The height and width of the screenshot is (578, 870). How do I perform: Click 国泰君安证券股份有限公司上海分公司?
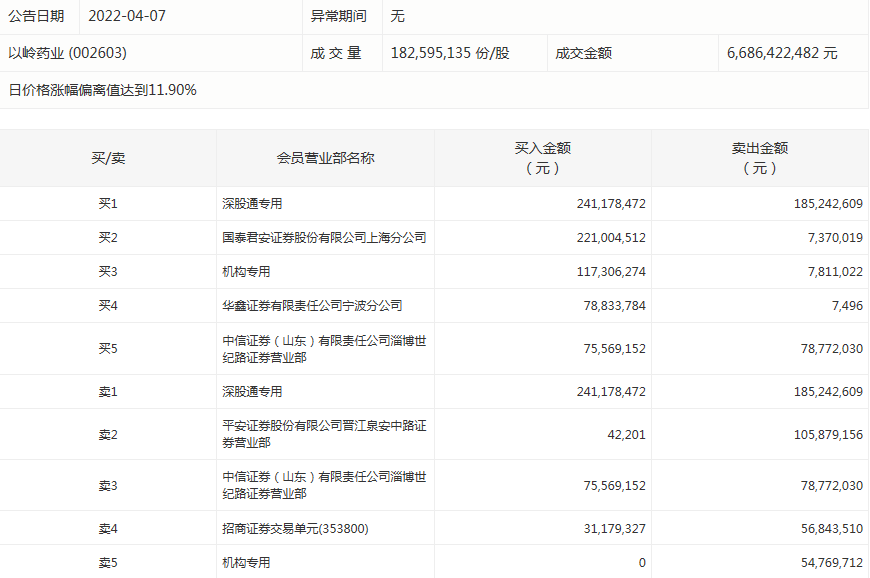tap(324, 238)
